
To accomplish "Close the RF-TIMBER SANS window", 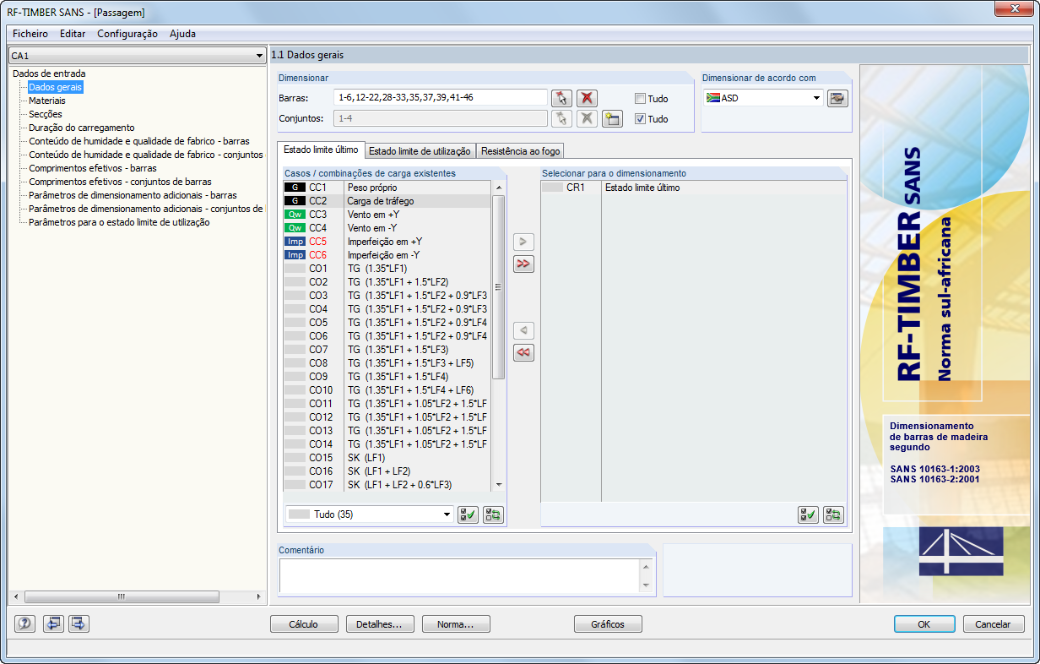I will 1014,9.
